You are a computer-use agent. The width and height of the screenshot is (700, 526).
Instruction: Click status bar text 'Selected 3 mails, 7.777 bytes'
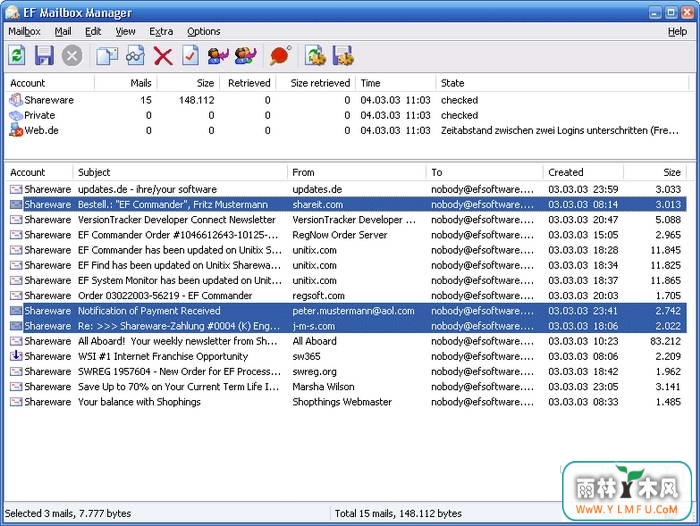(68, 513)
